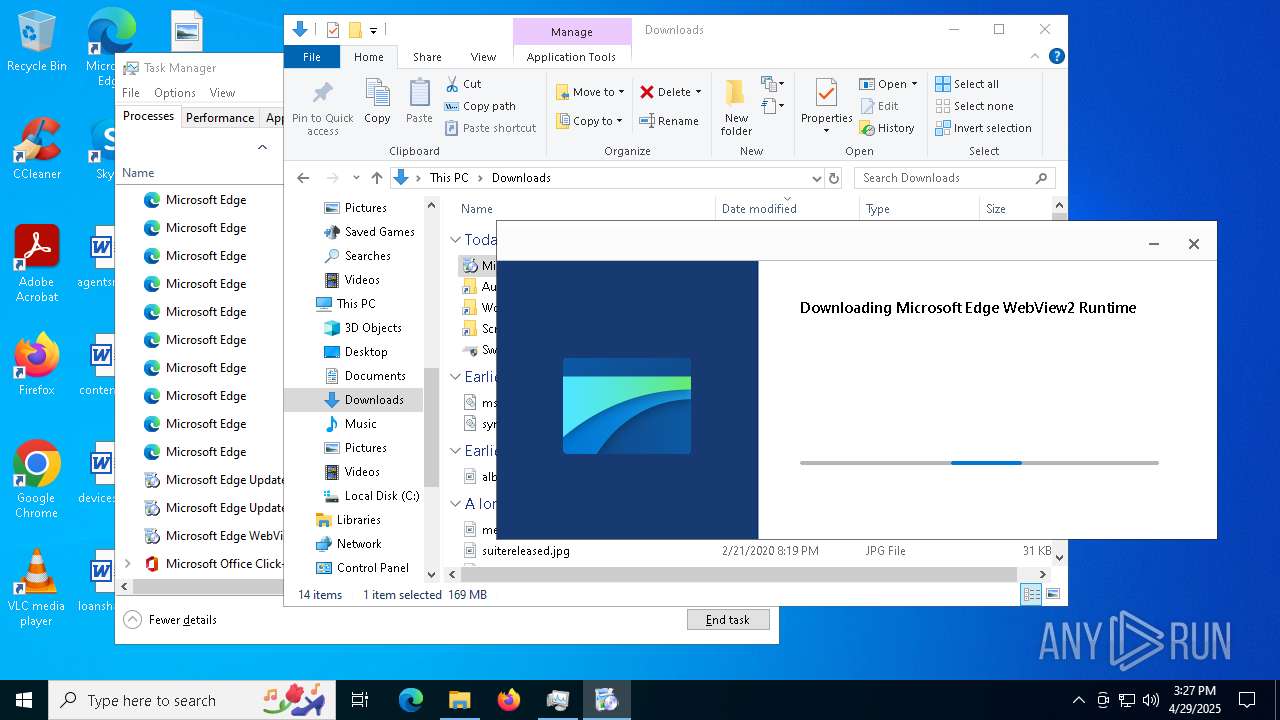Image resolution: width=1280 pixels, height=720 pixels.
Task: Click the navigation pane vertical scrollbar
Action: [x=432, y=427]
